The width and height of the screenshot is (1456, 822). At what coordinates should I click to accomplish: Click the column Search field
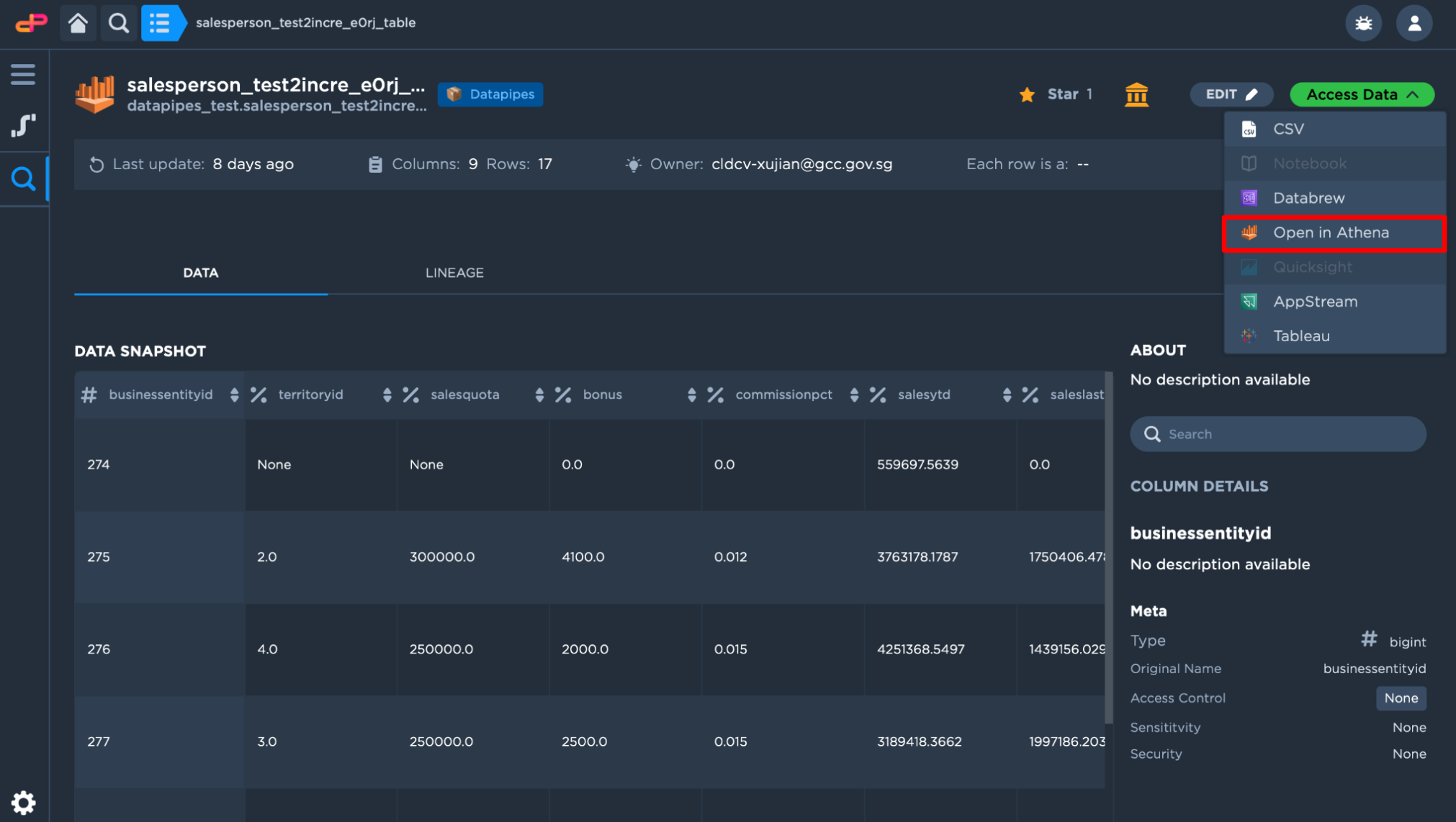coord(1278,434)
